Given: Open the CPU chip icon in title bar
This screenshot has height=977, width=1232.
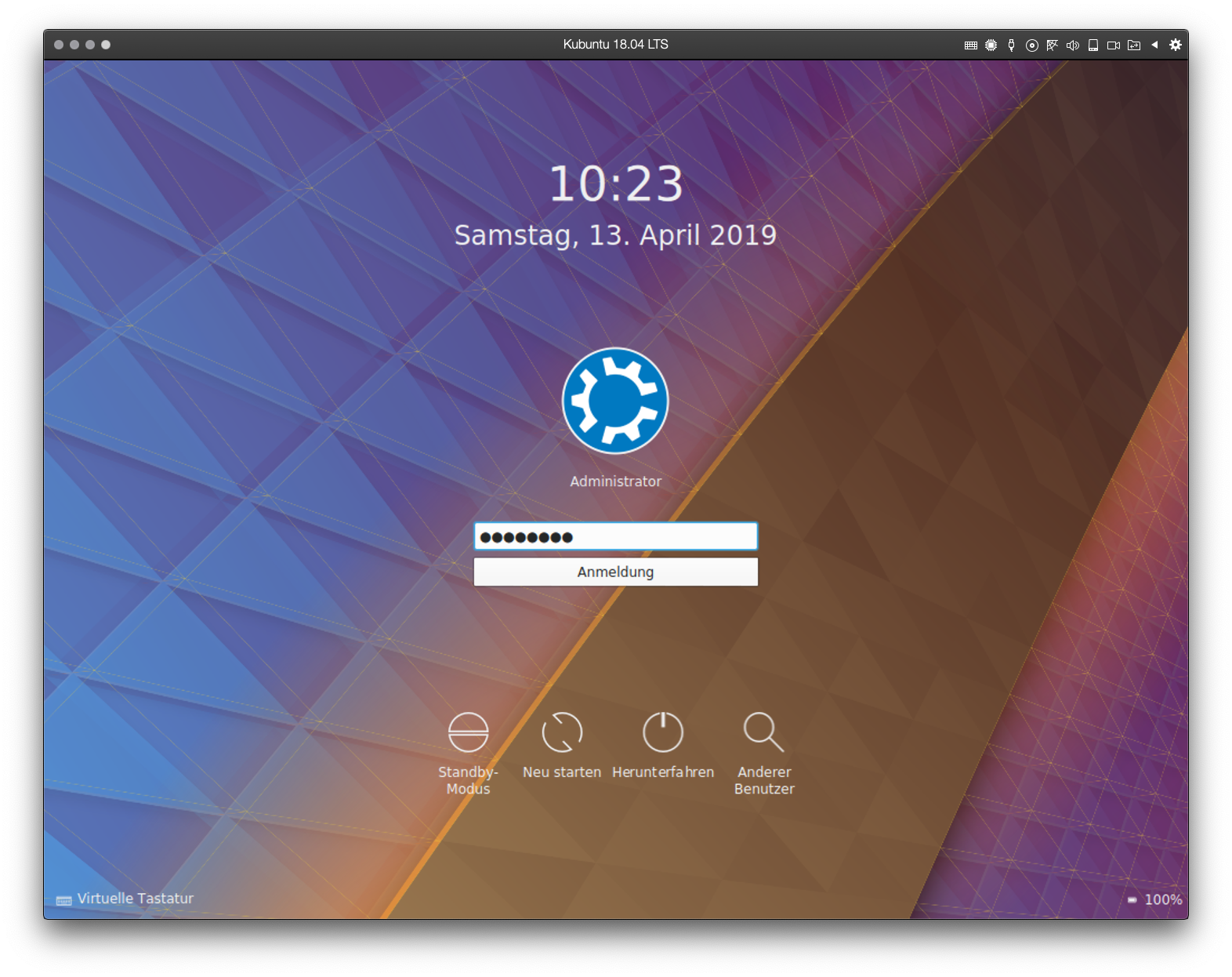Looking at the screenshot, I should coord(991,45).
